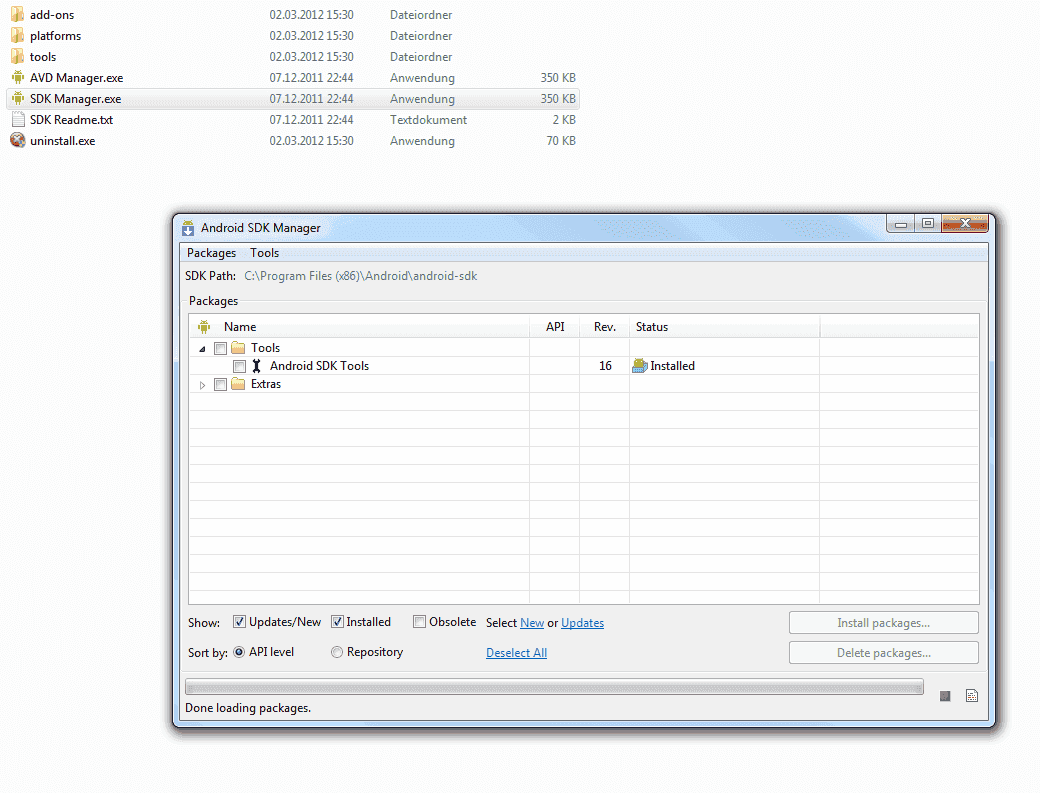The height and width of the screenshot is (793, 1040).
Task: Click the Rev. column header
Action: point(605,327)
